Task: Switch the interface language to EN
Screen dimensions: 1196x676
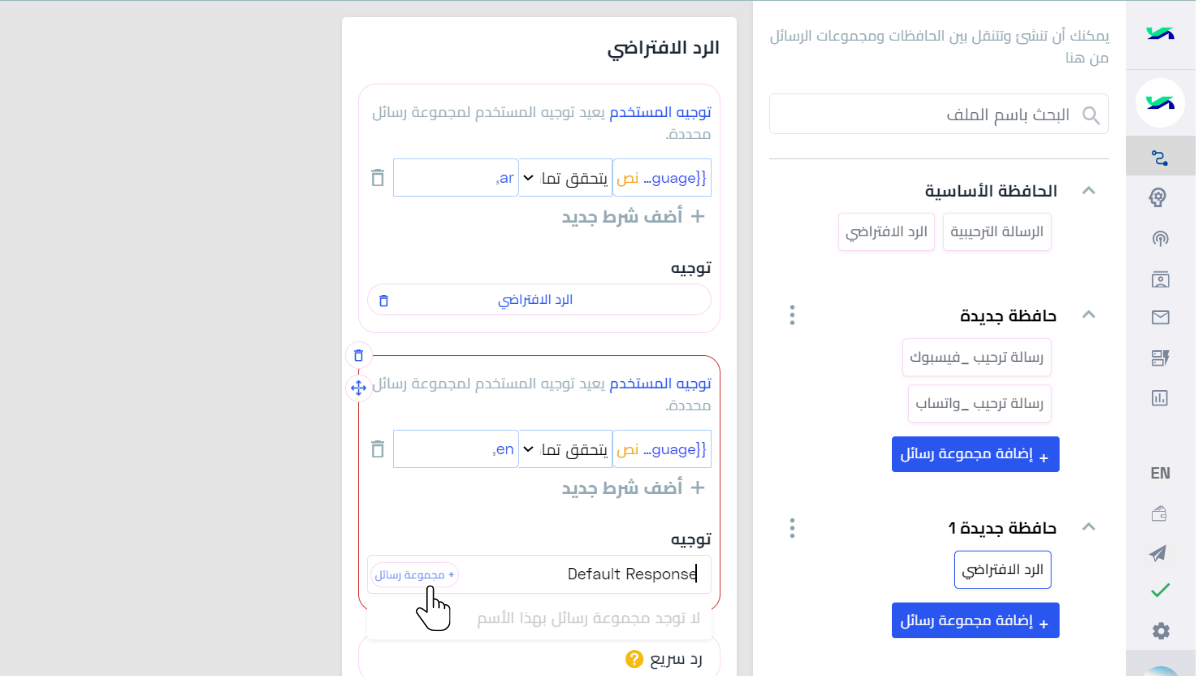Action: (1160, 473)
